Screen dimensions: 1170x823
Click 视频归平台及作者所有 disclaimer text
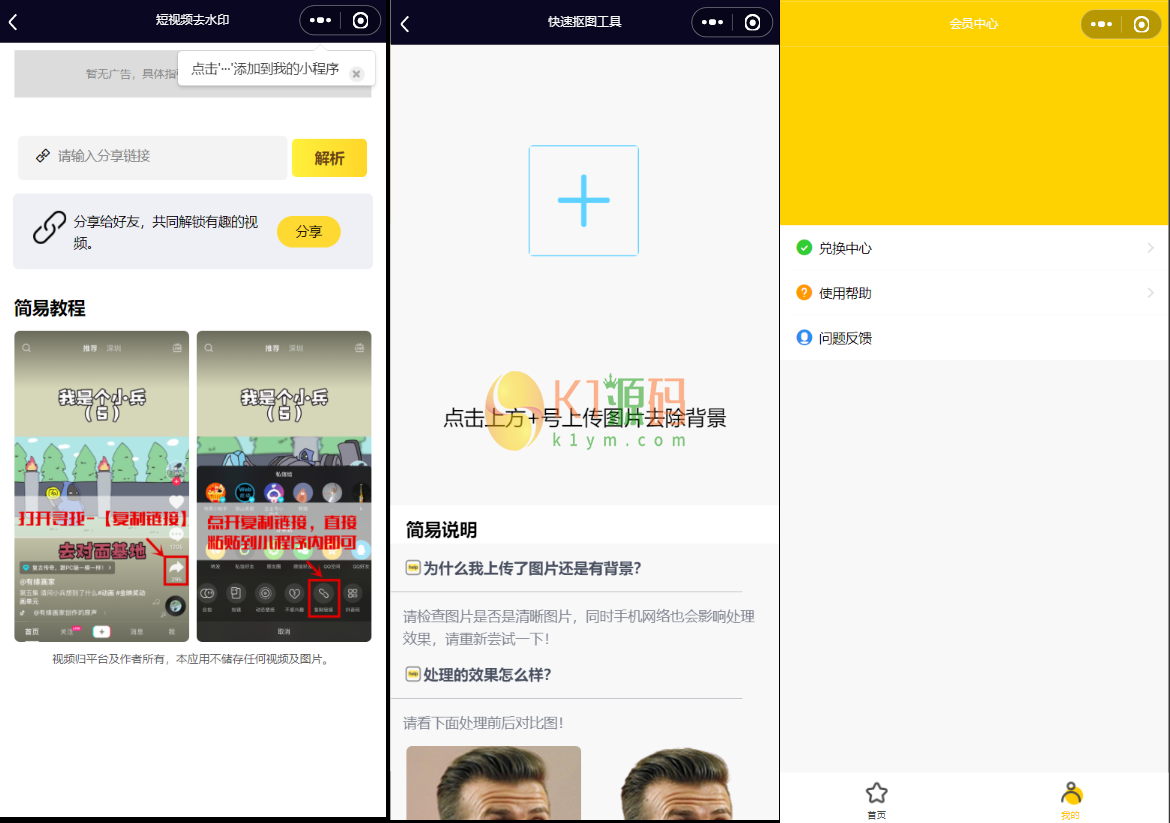192,659
